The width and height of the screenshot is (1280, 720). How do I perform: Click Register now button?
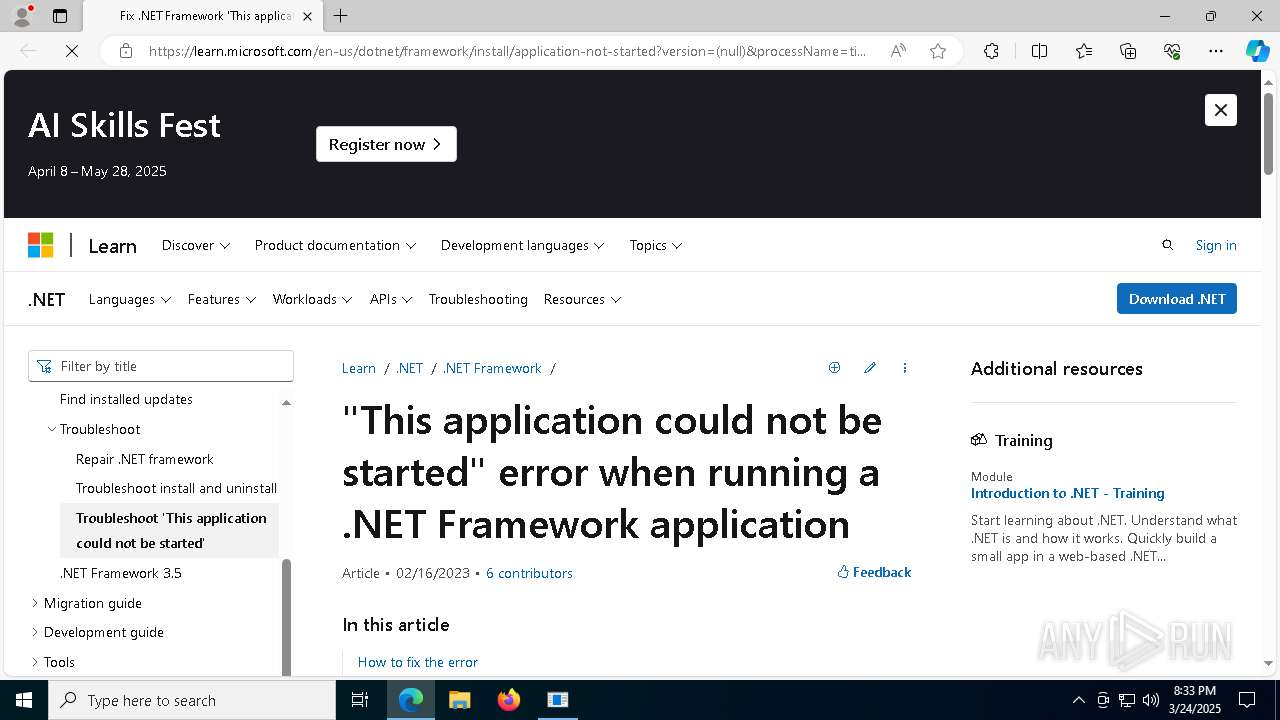coord(386,144)
